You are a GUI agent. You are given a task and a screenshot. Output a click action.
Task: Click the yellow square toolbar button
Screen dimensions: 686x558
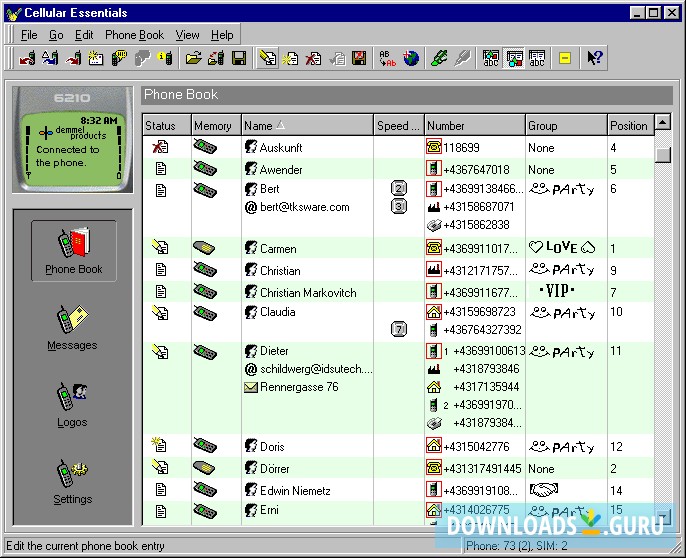(x=565, y=59)
